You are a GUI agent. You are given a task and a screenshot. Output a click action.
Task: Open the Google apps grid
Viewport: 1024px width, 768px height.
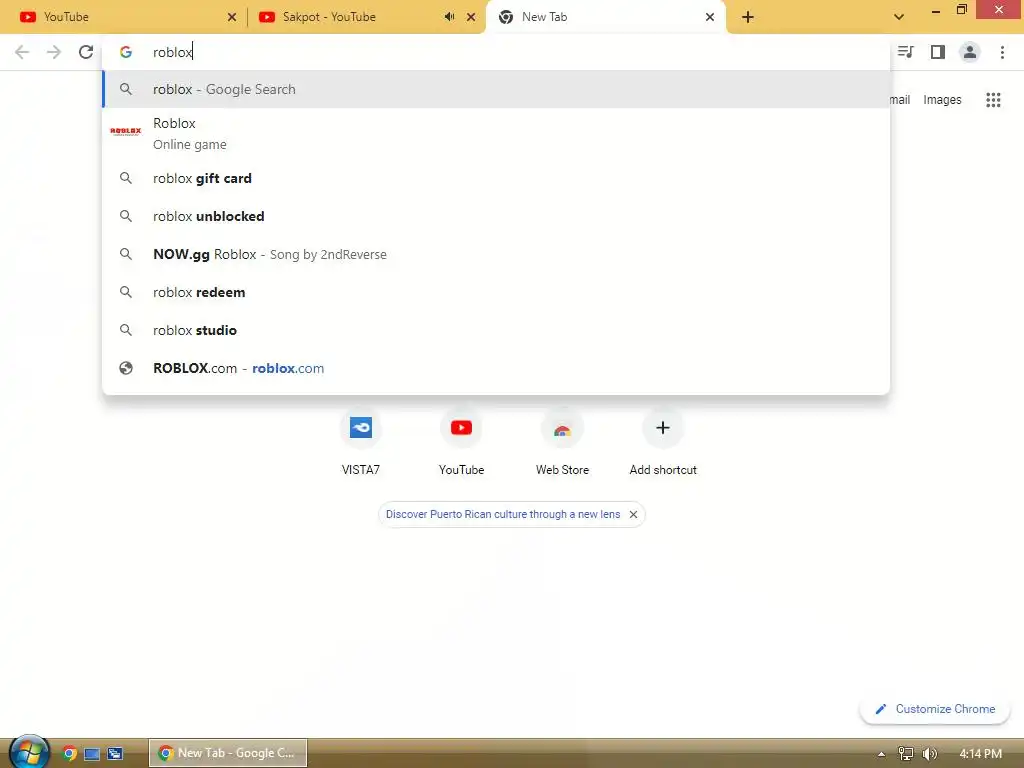click(993, 100)
